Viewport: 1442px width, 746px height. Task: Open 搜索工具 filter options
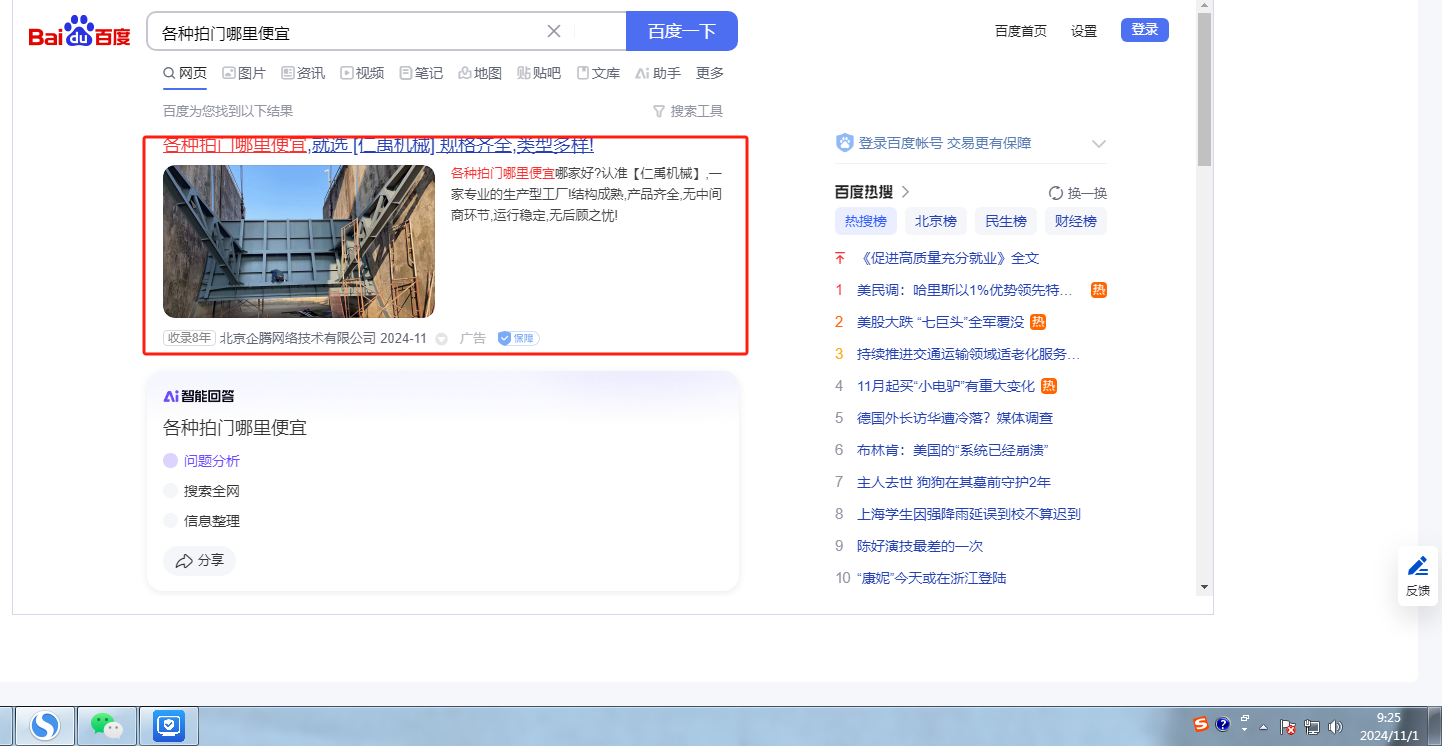687,111
